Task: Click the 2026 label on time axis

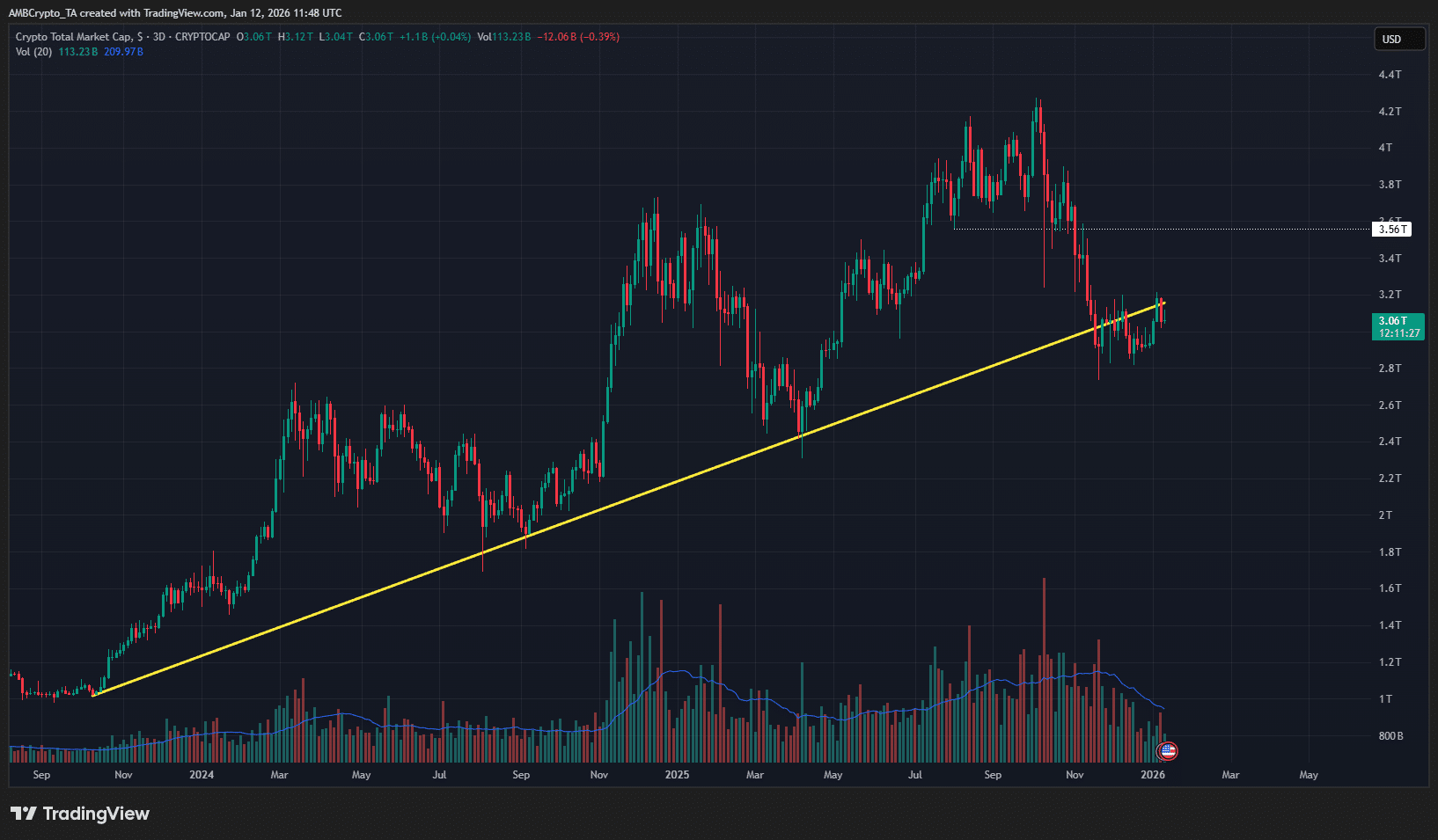Action: (x=1152, y=775)
